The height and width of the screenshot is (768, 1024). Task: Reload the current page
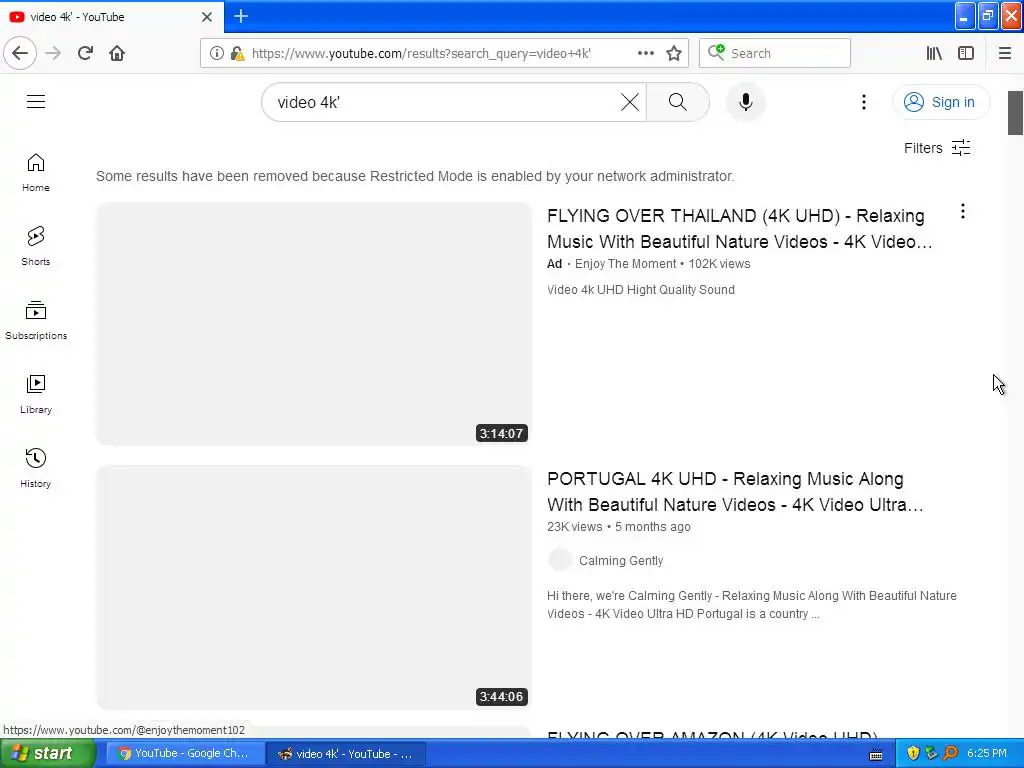[85, 53]
